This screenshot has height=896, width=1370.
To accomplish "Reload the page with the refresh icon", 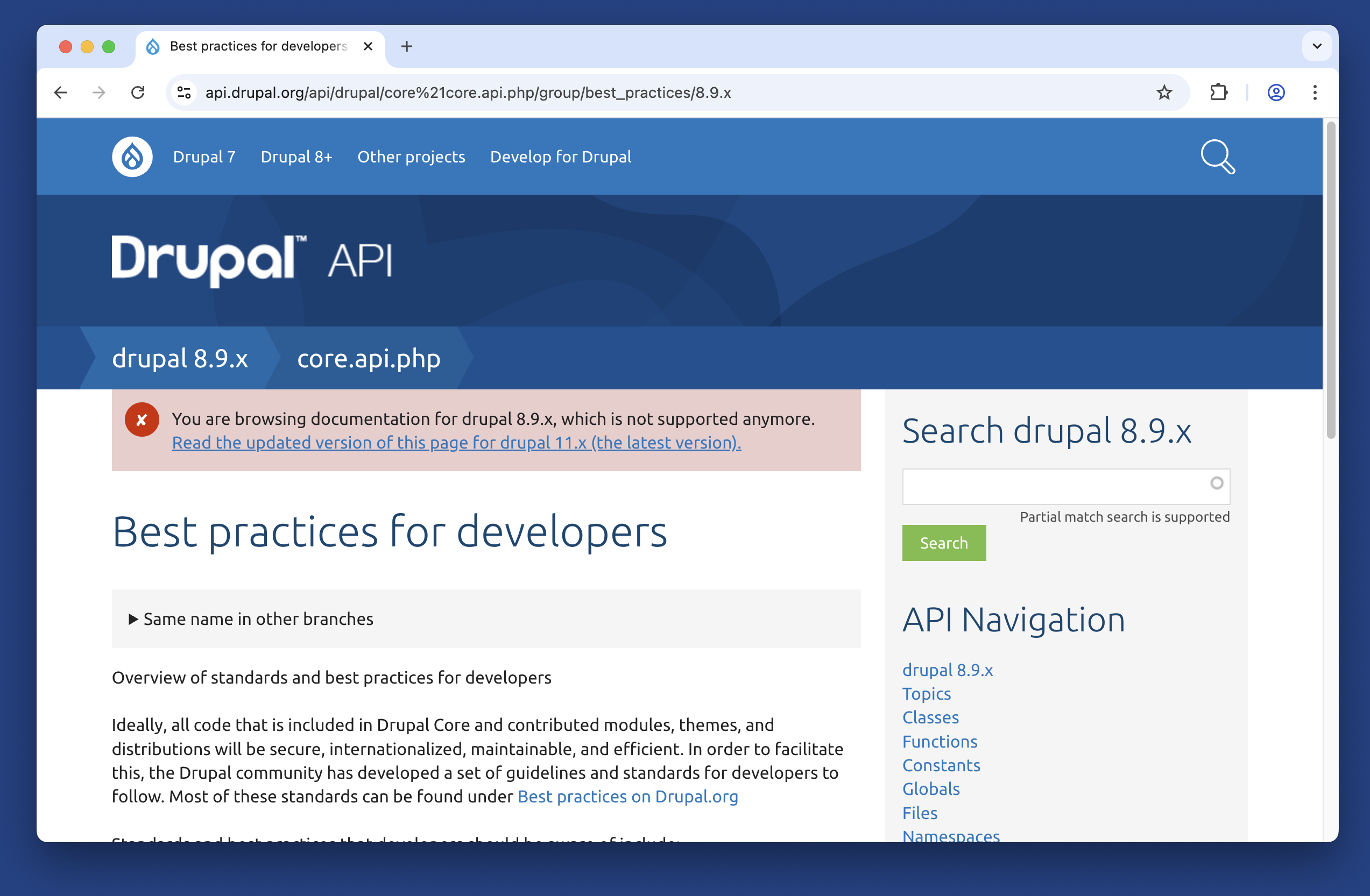I will [138, 93].
